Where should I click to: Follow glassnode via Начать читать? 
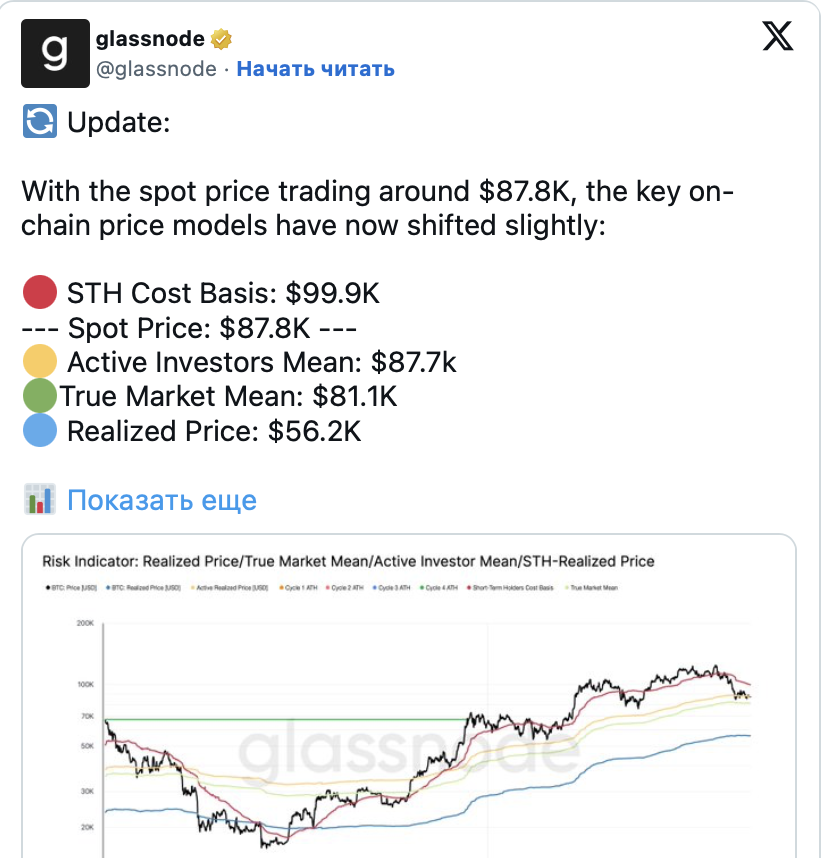(315, 69)
